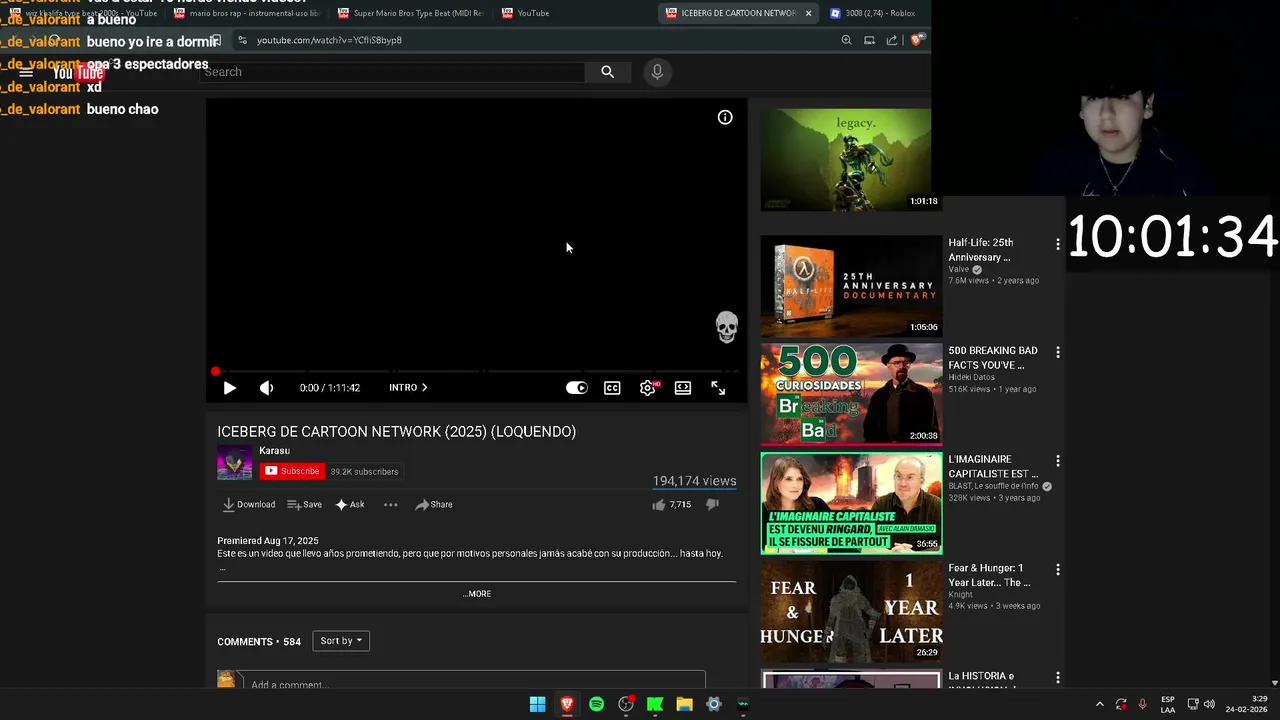
Task: Toggle the autoplay switch in the player
Action: [577, 388]
